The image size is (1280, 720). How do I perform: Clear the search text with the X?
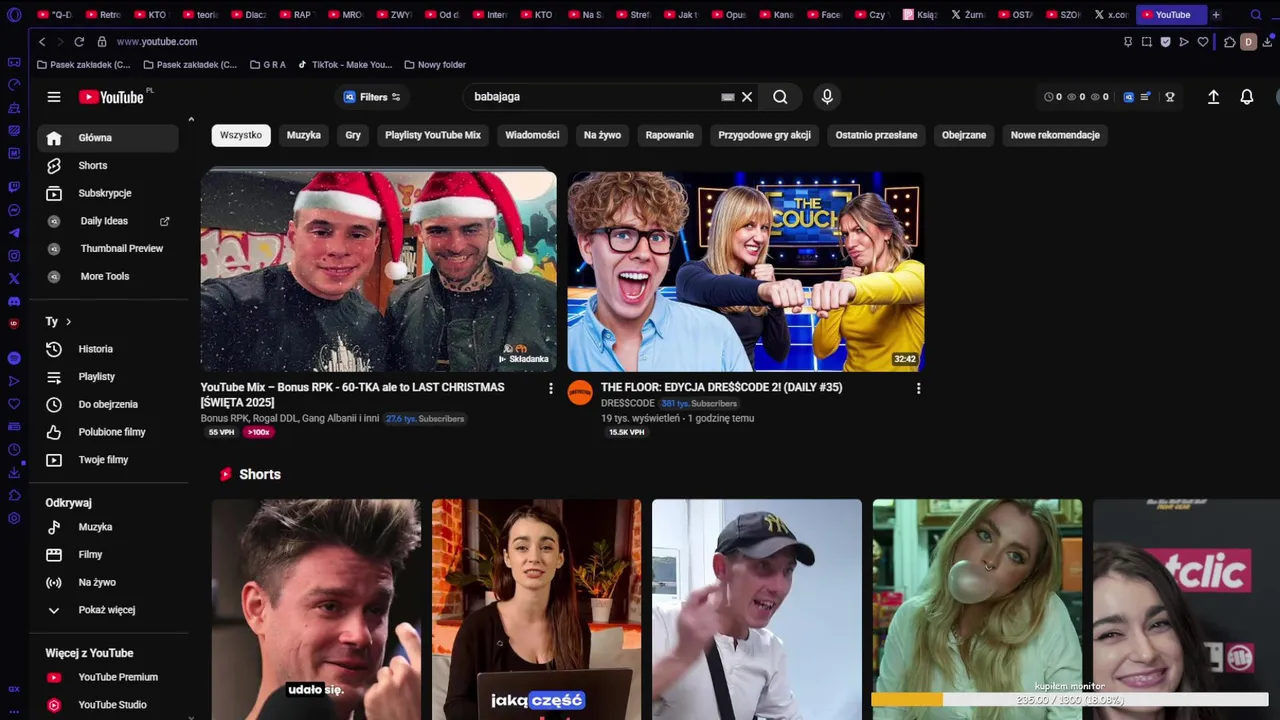click(747, 97)
